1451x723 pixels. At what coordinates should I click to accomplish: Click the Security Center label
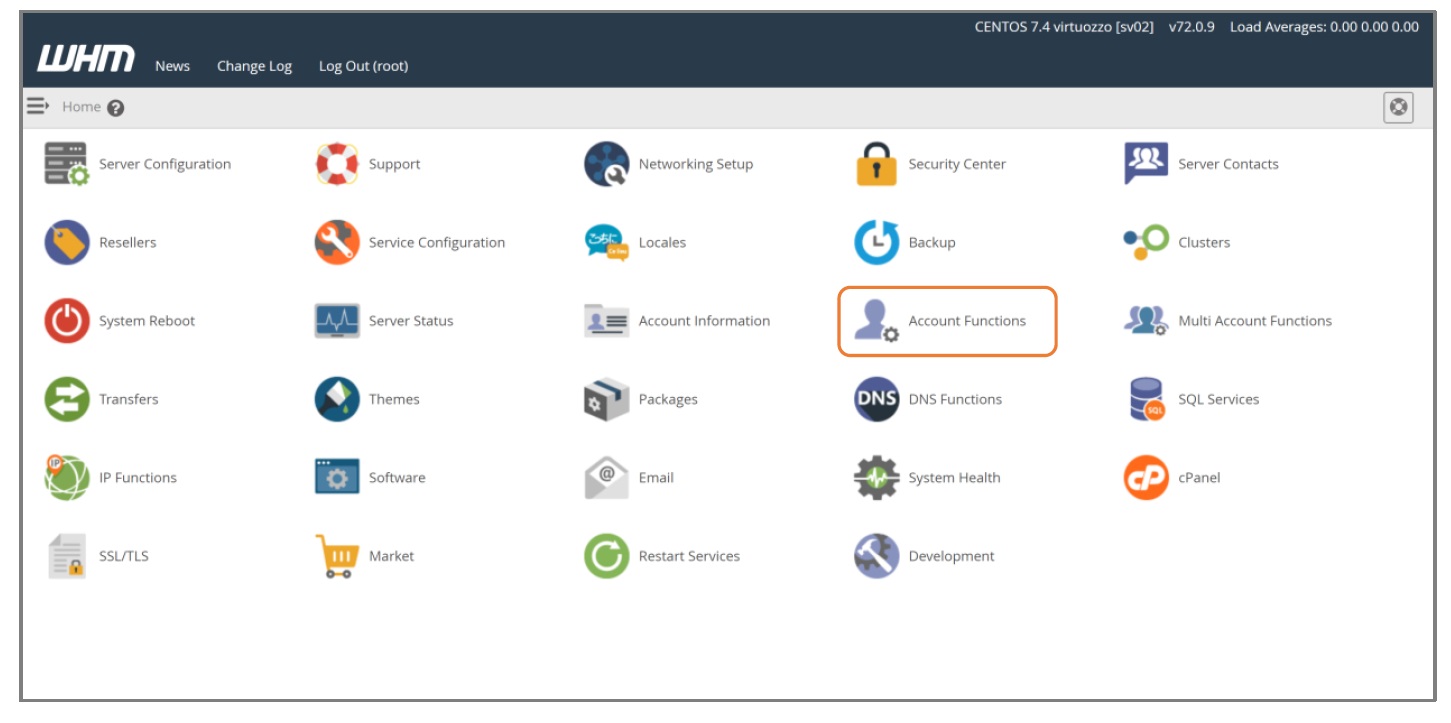(957, 164)
